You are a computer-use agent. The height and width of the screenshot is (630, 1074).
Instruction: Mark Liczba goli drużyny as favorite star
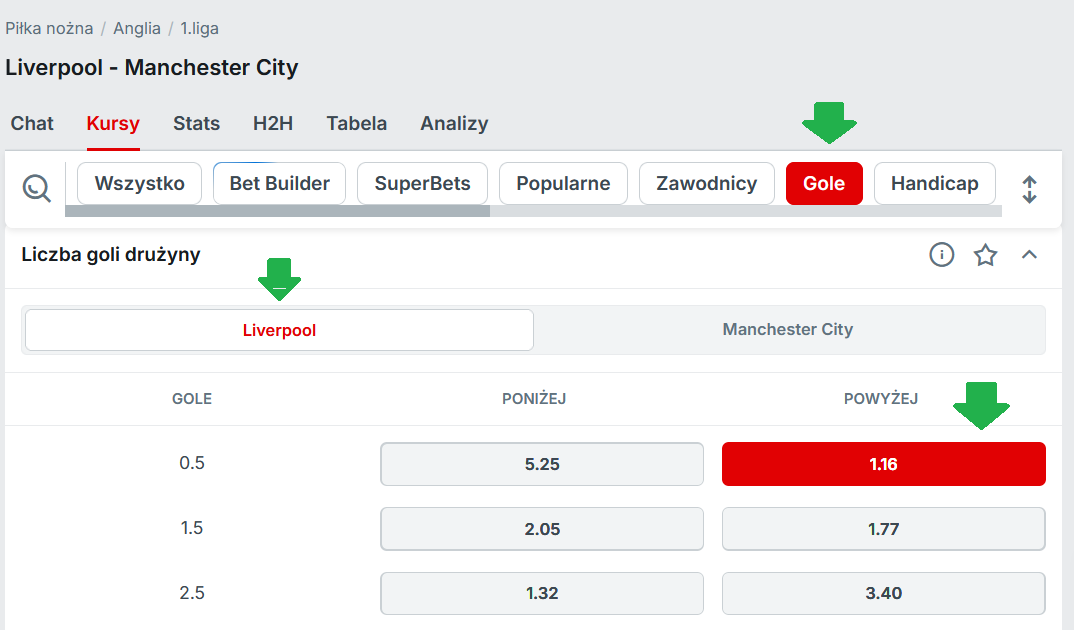coord(986,255)
